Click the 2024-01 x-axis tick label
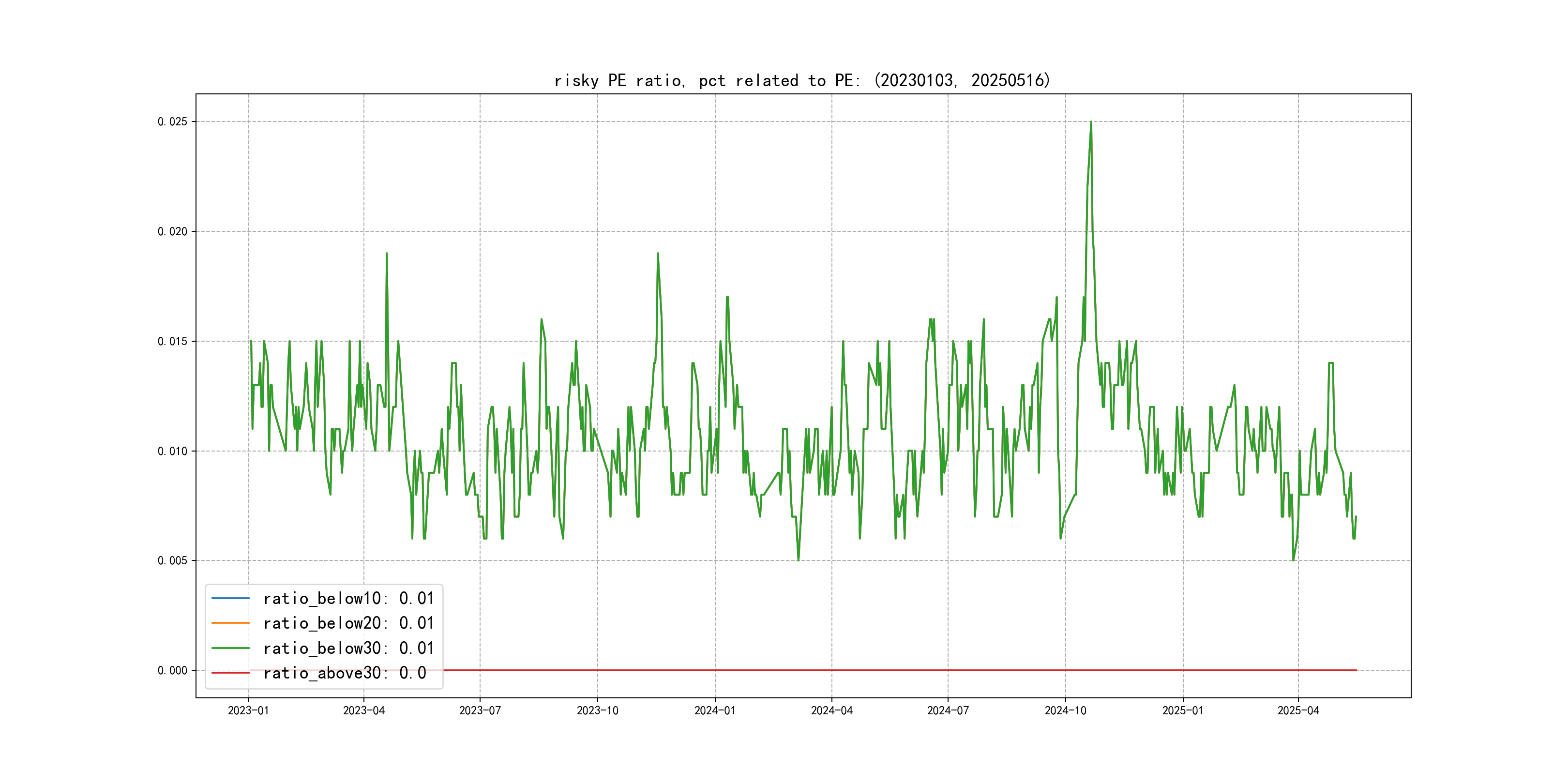1568x784 pixels. click(x=715, y=710)
